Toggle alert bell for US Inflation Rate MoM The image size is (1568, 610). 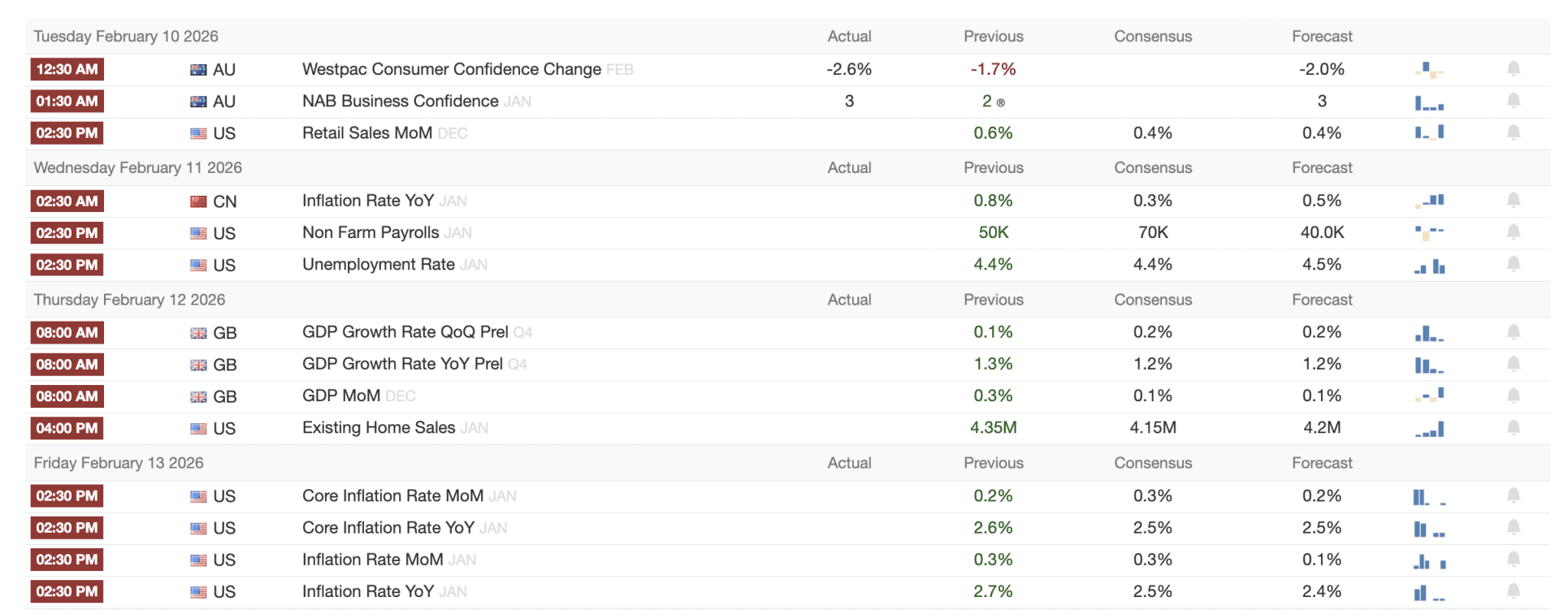(x=1513, y=560)
